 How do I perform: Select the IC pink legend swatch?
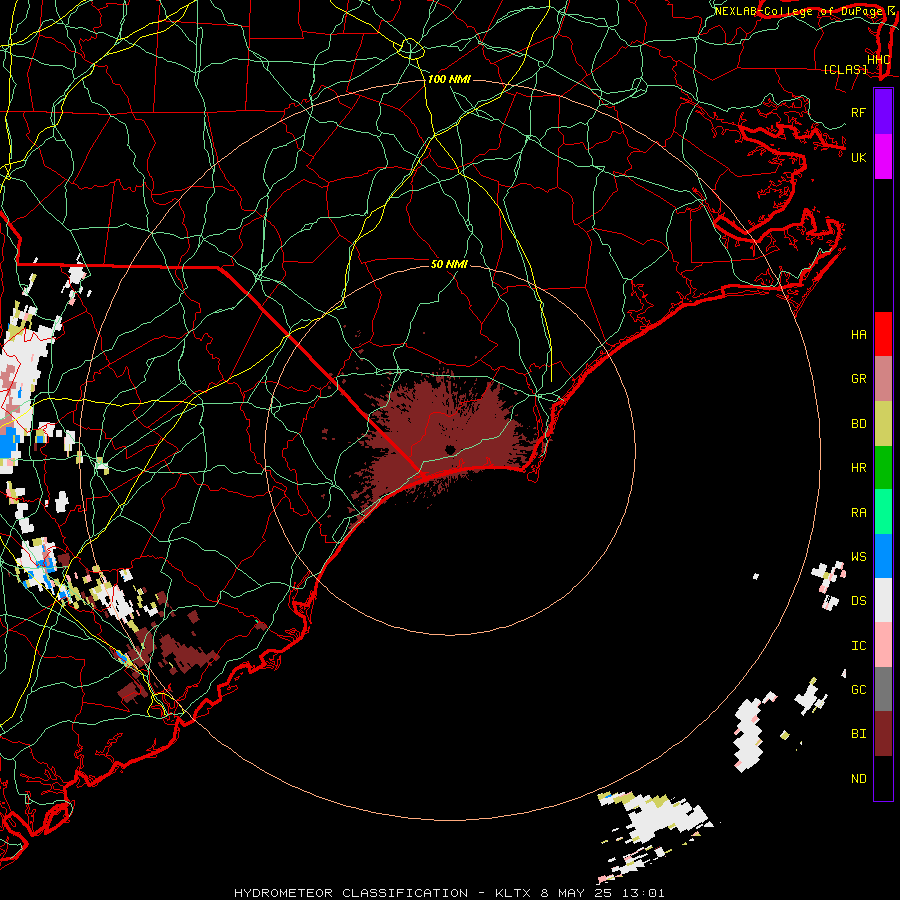pyautogui.click(x=883, y=645)
